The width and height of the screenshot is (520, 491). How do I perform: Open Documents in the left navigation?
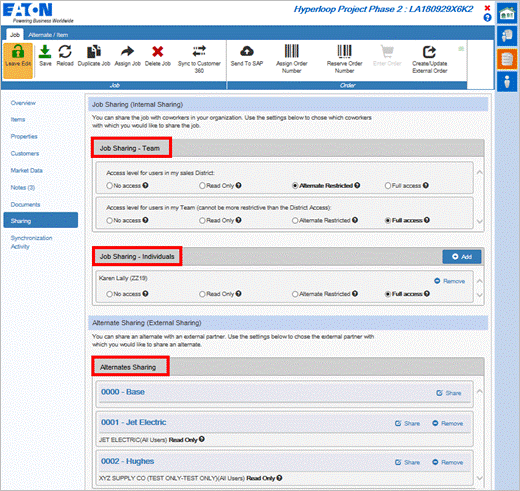tap(25, 204)
